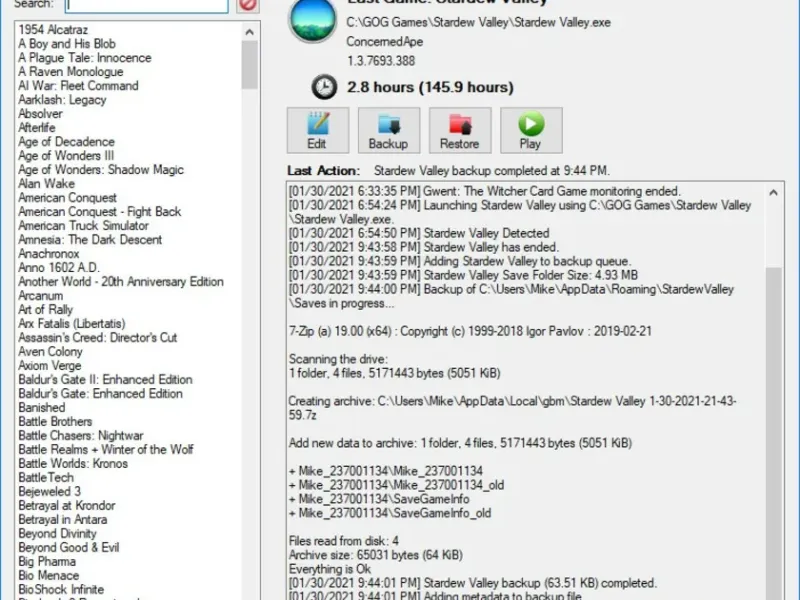Select Assassin's Creed: Director's Cut

click(x=97, y=338)
